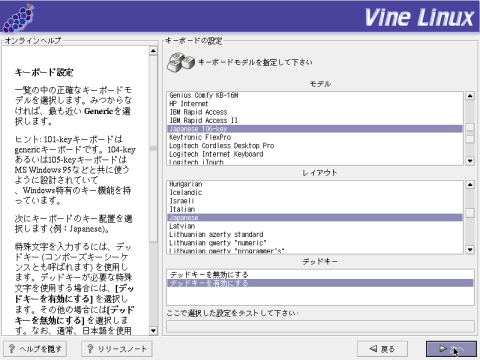Viewport: 480px width, 360px height.
Task: Select デッドキーを有効にする option
Action: (320, 283)
